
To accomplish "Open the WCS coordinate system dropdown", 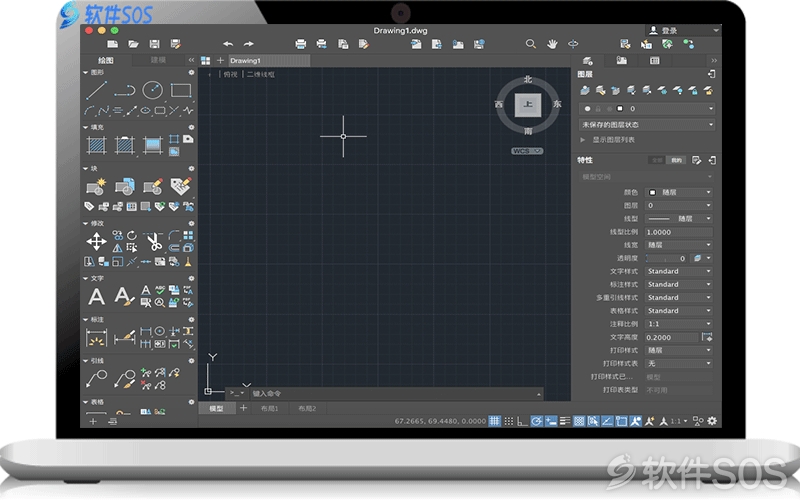I will 527,151.
